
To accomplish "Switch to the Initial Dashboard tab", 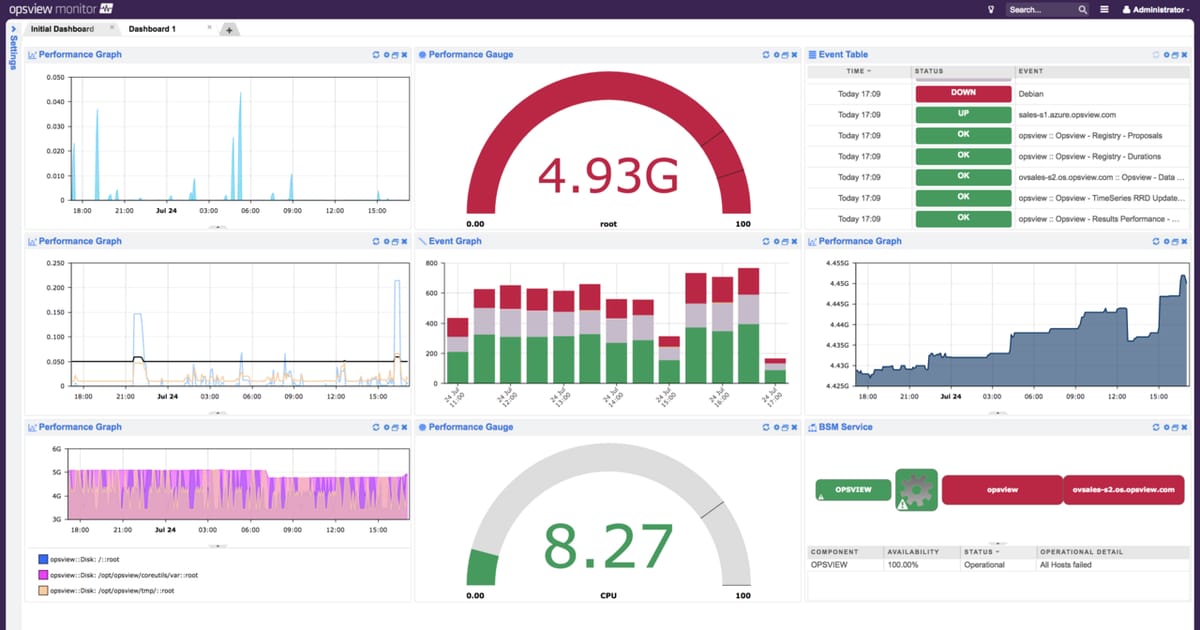I will [62, 29].
